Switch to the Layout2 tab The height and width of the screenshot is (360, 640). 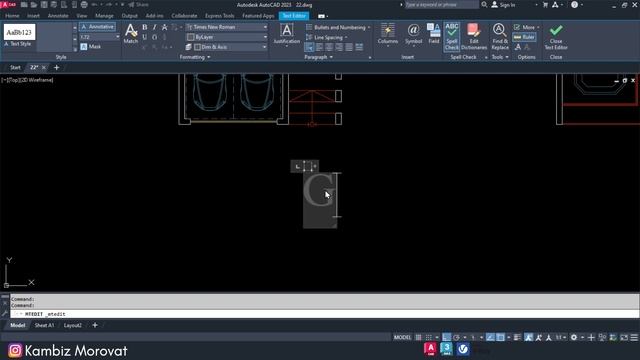click(x=73, y=325)
